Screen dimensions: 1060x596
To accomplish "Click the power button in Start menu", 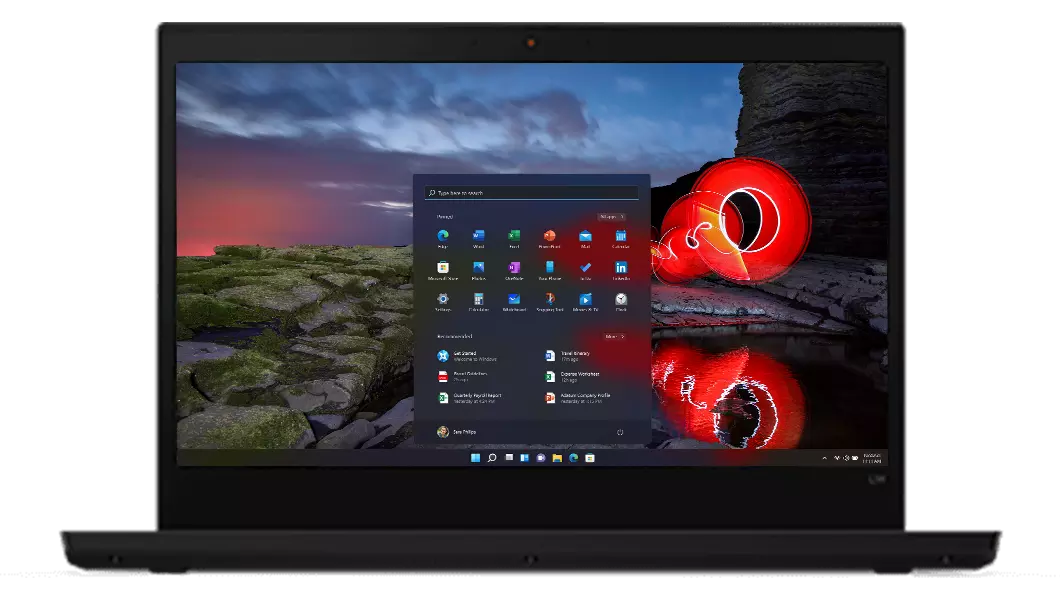I will [x=620, y=431].
